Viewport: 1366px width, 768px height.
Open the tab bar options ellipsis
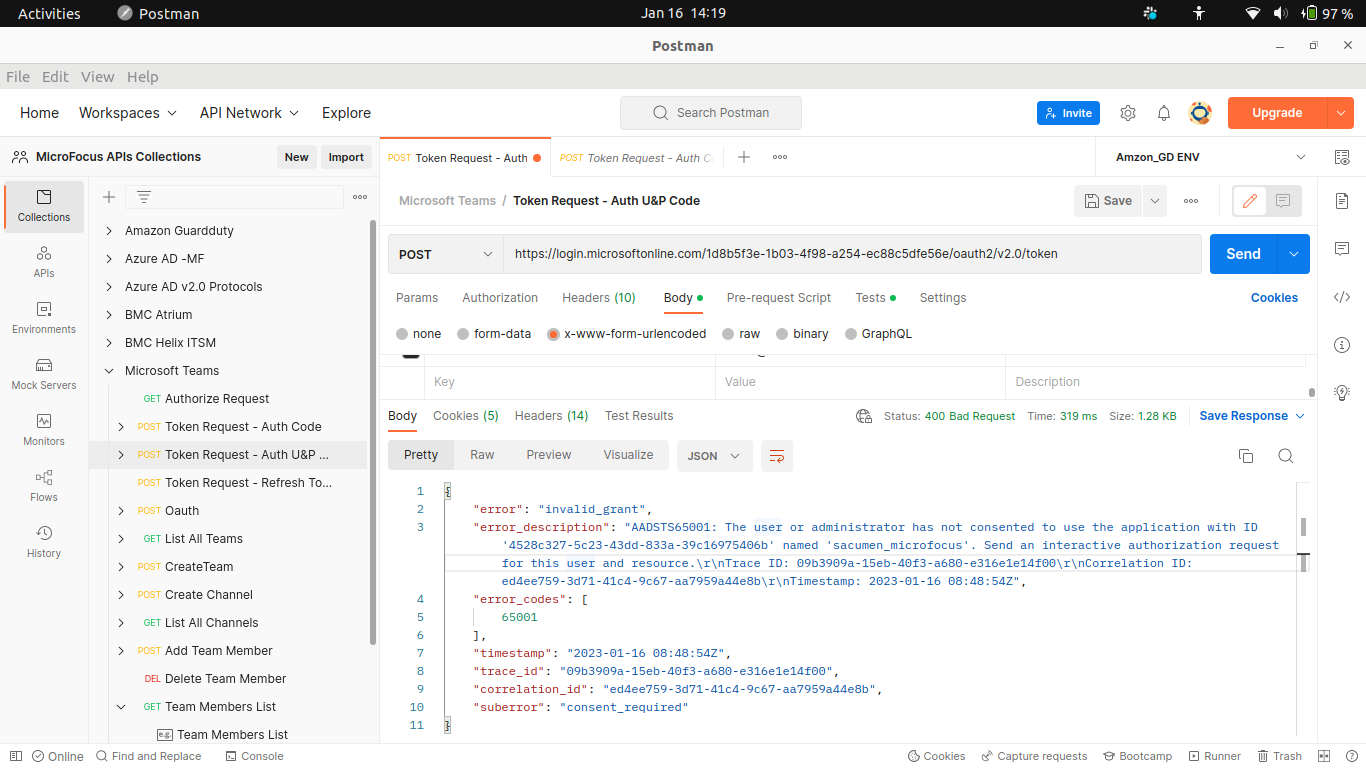click(780, 157)
